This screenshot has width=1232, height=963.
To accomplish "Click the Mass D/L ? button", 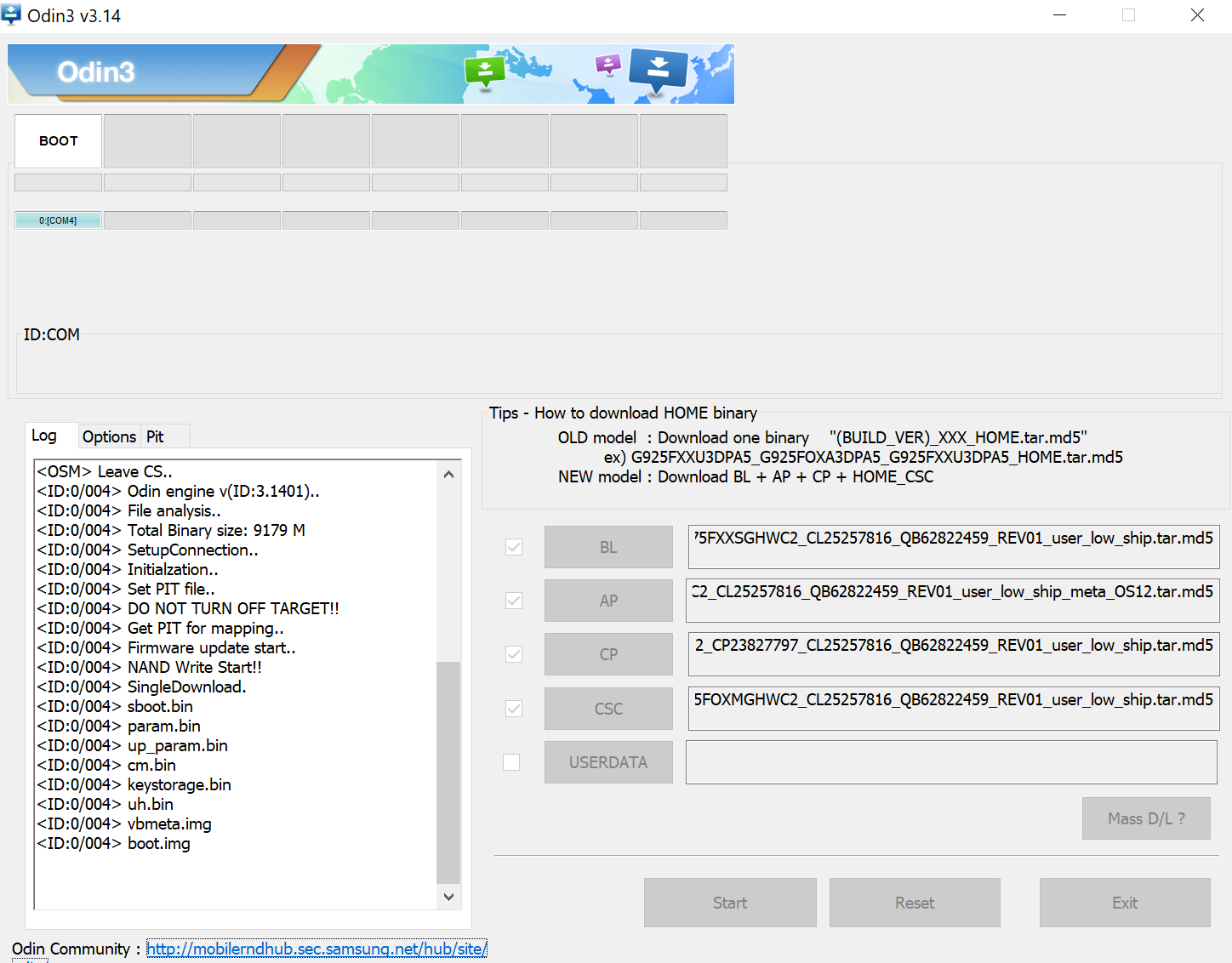I will 1146,818.
